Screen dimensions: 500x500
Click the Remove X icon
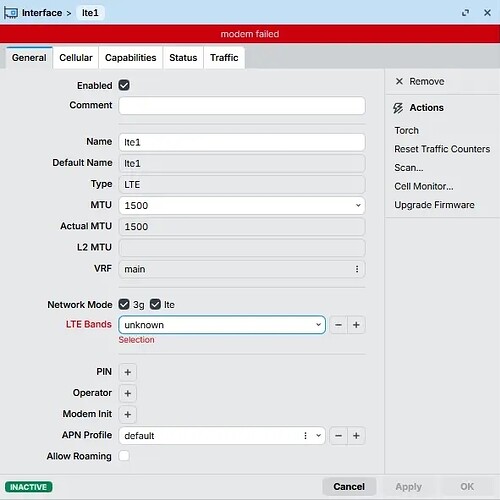399,81
